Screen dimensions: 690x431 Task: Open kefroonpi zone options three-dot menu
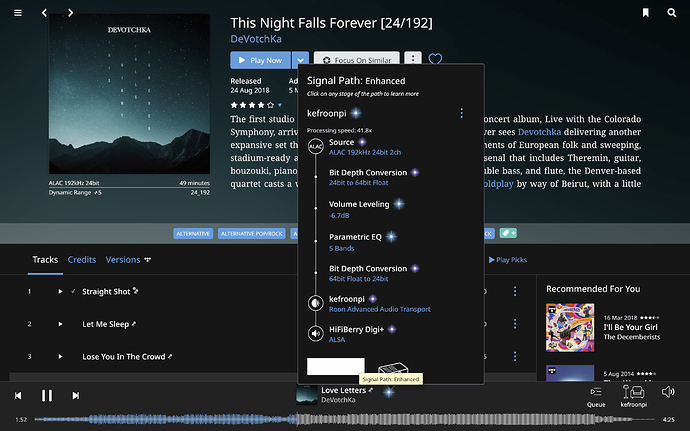point(461,113)
